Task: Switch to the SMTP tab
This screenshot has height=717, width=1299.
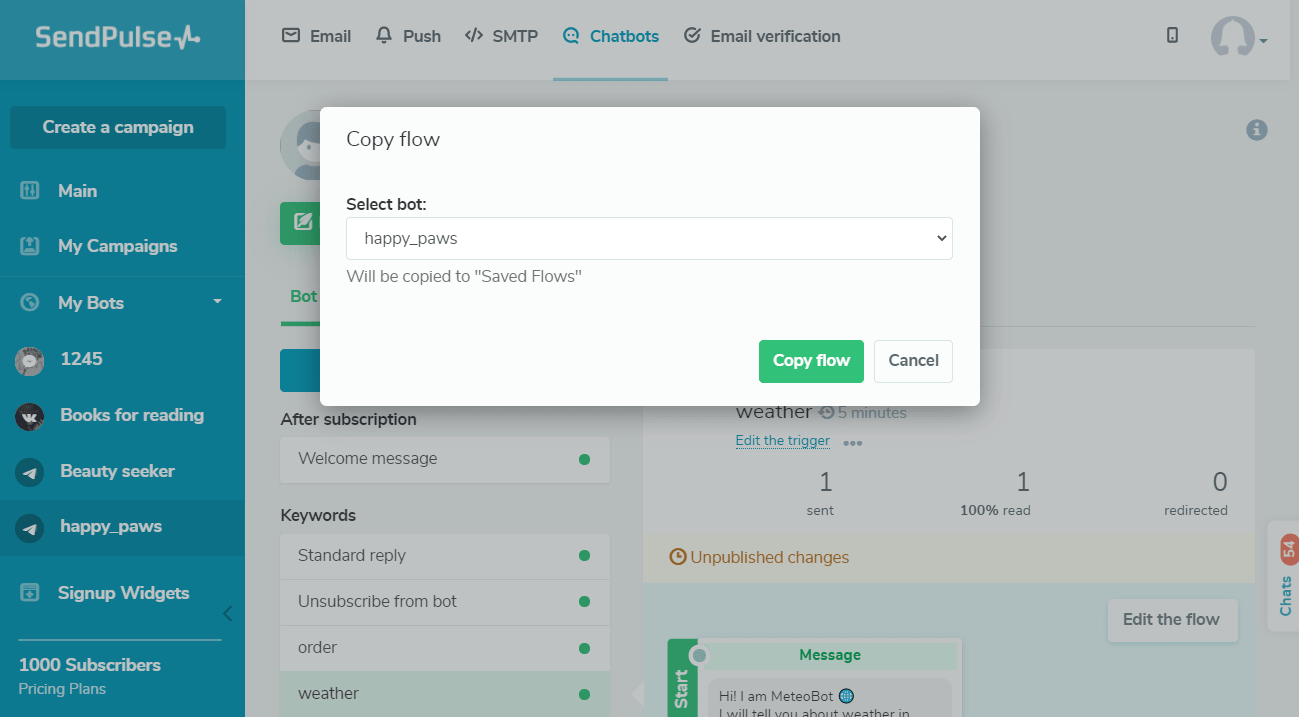Action: 502,36
